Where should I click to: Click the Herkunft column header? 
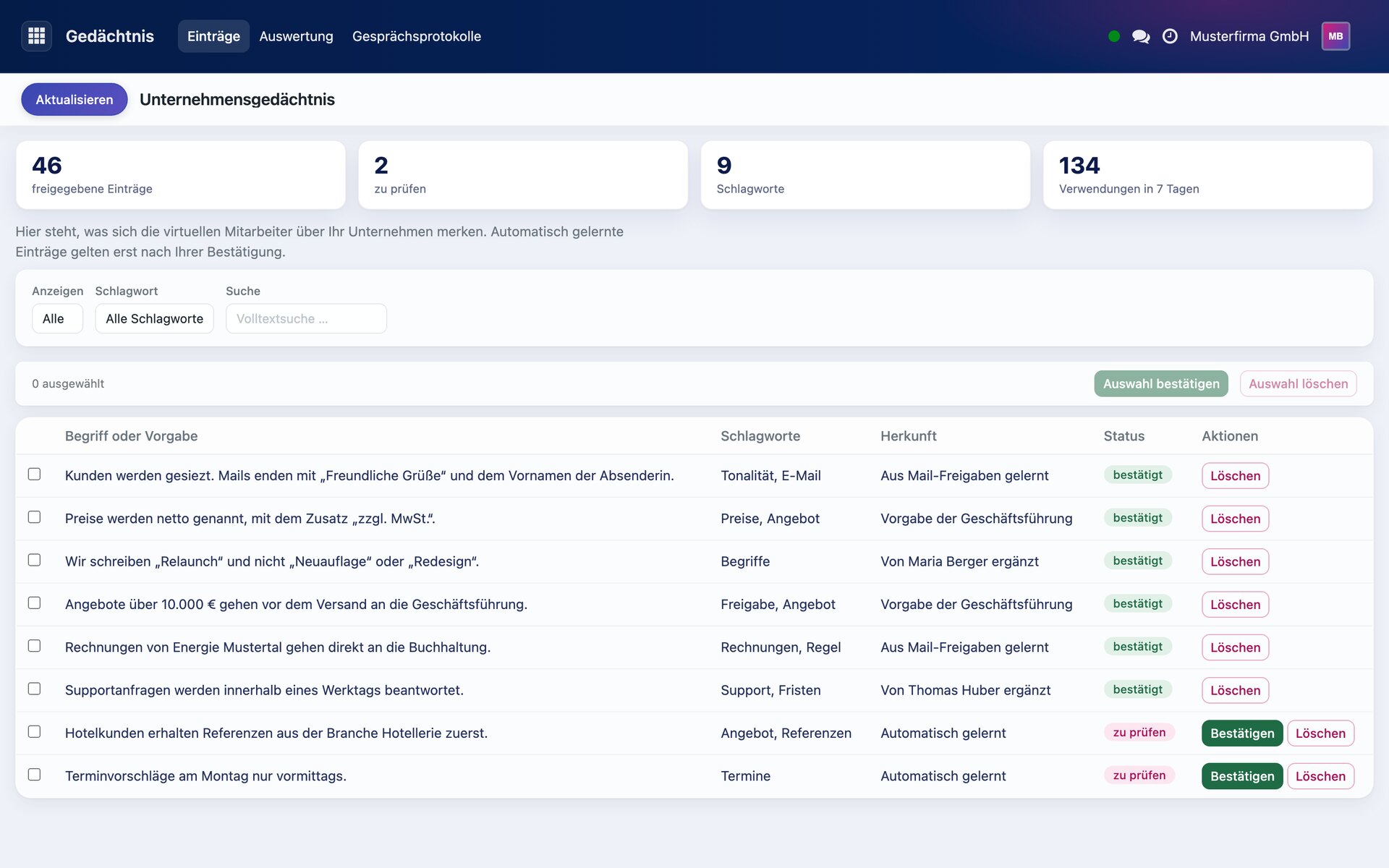coord(908,436)
